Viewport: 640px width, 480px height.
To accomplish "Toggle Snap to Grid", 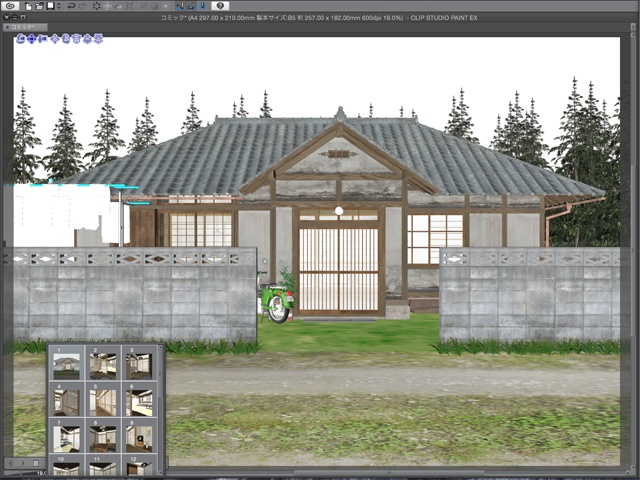I will tap(202, 6).
